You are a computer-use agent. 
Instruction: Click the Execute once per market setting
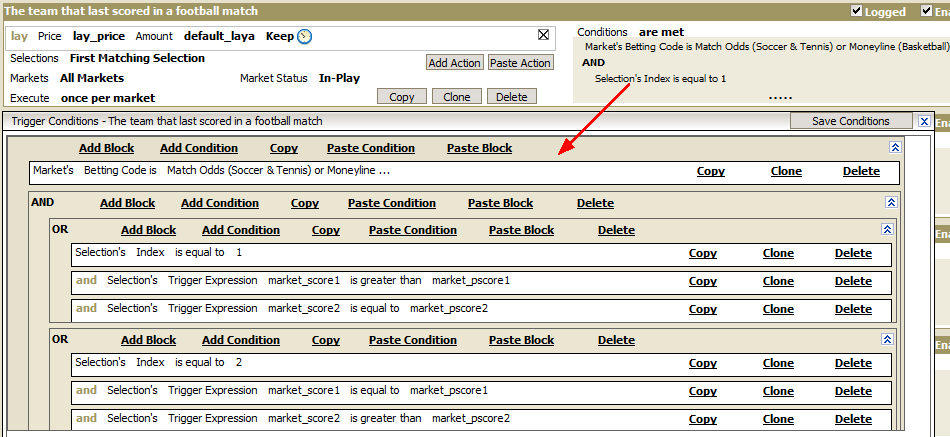pos(108,98)
